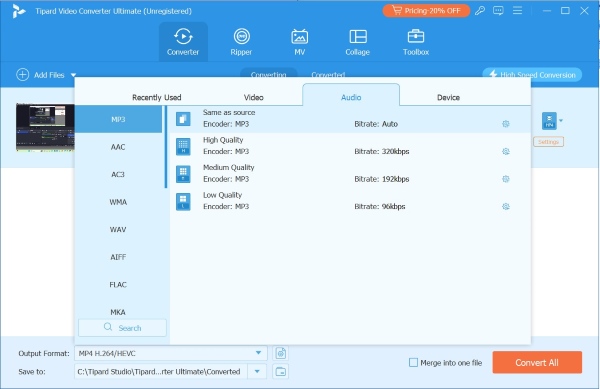Switch to the Device tab

point(448,98)
